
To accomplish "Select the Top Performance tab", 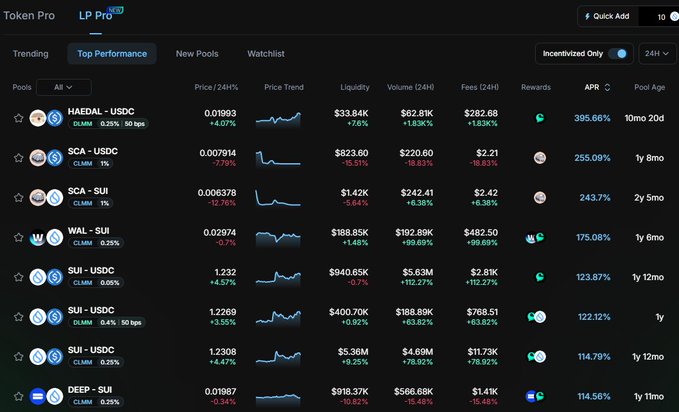I will [x=112, y=54].
